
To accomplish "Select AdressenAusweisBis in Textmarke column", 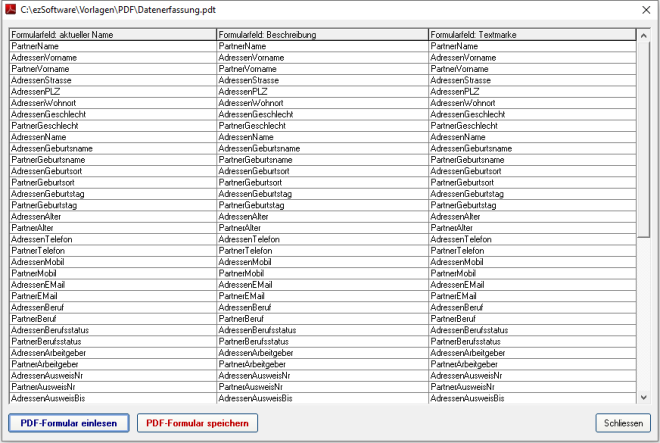I will pyautogui.click(x=532, y=398).
